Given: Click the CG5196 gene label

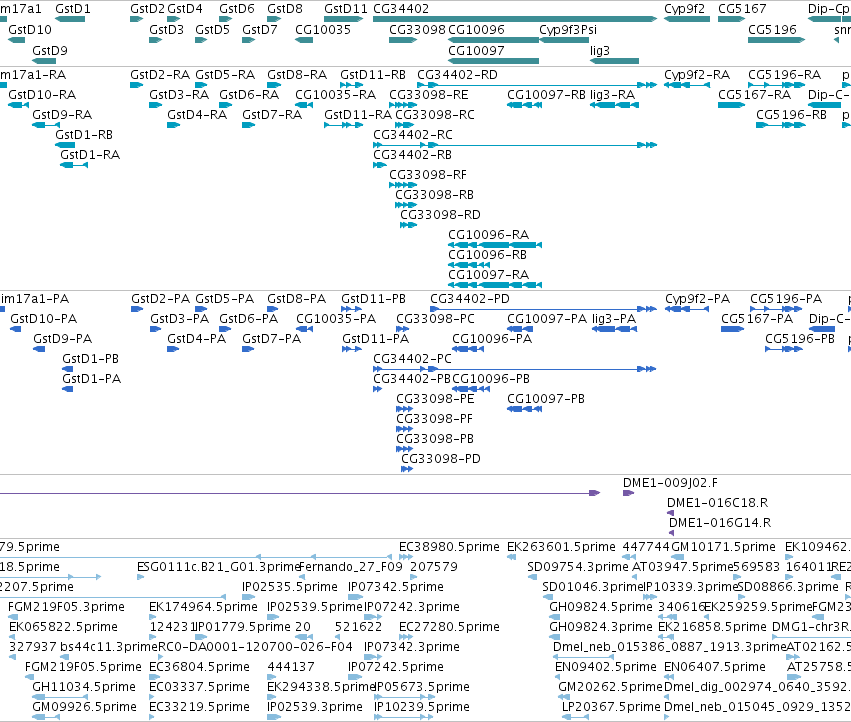Looking at the screenshot, I should tap(772, 30).
